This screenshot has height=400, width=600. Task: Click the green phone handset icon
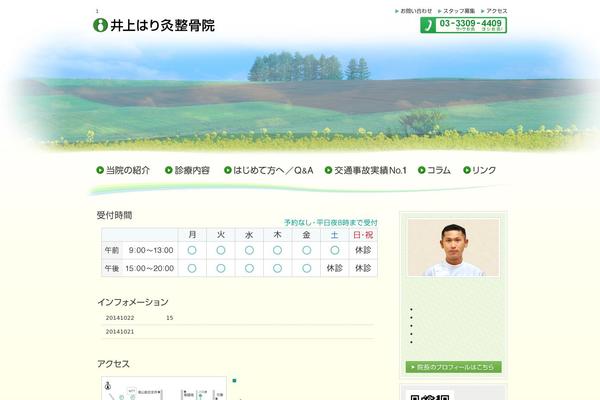click(x=429, y=25)
